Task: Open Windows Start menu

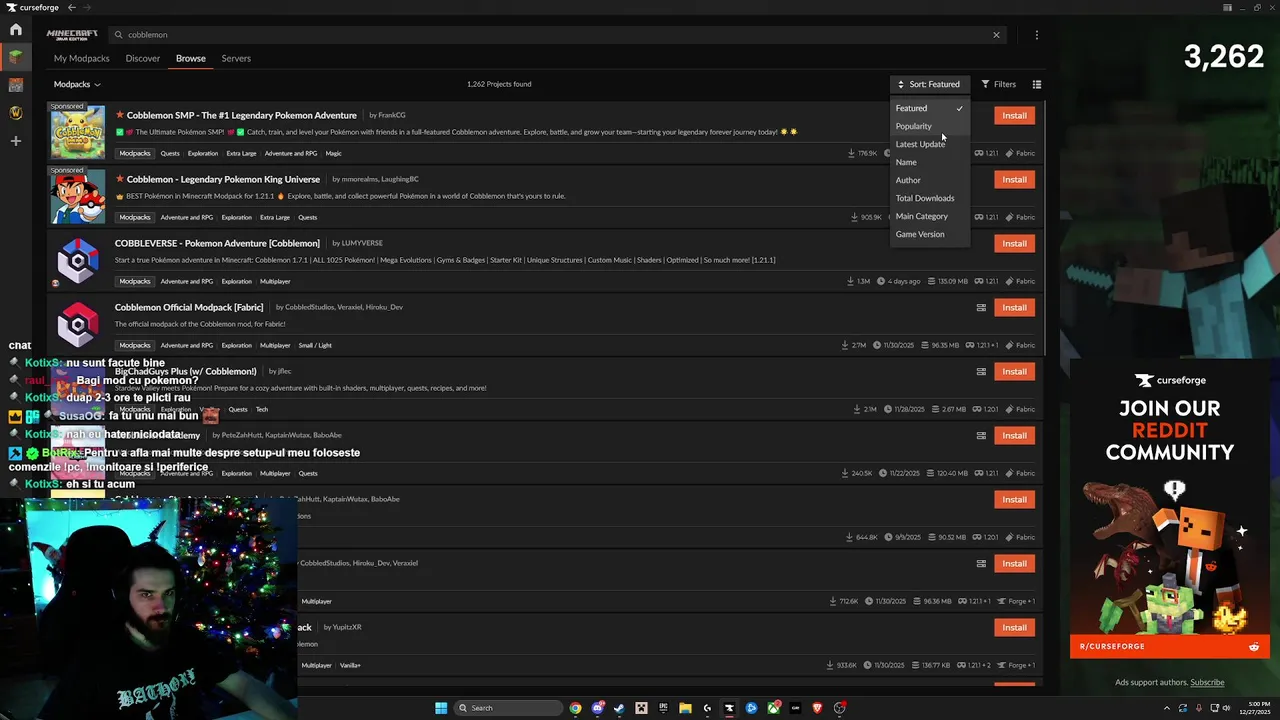Action: [x=441, y=708]
